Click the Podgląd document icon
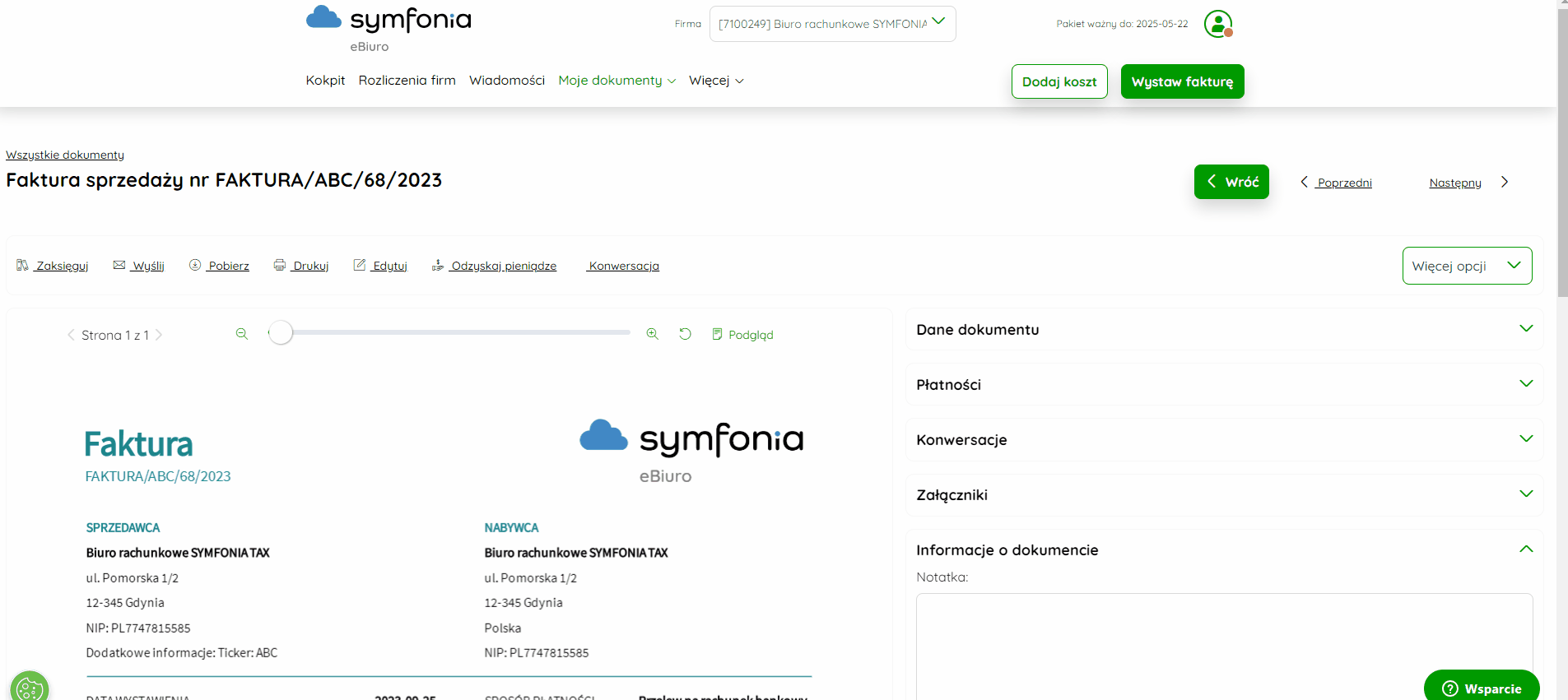Image resolution: width=1568 pixels, height=700 pixels. [717, 334]
